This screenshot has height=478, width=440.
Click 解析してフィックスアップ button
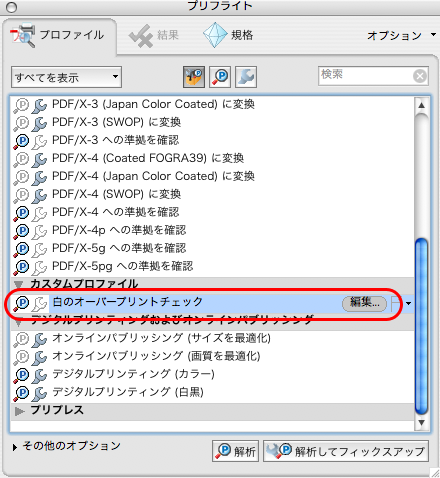pyautogui.click(x=346, y=451)
